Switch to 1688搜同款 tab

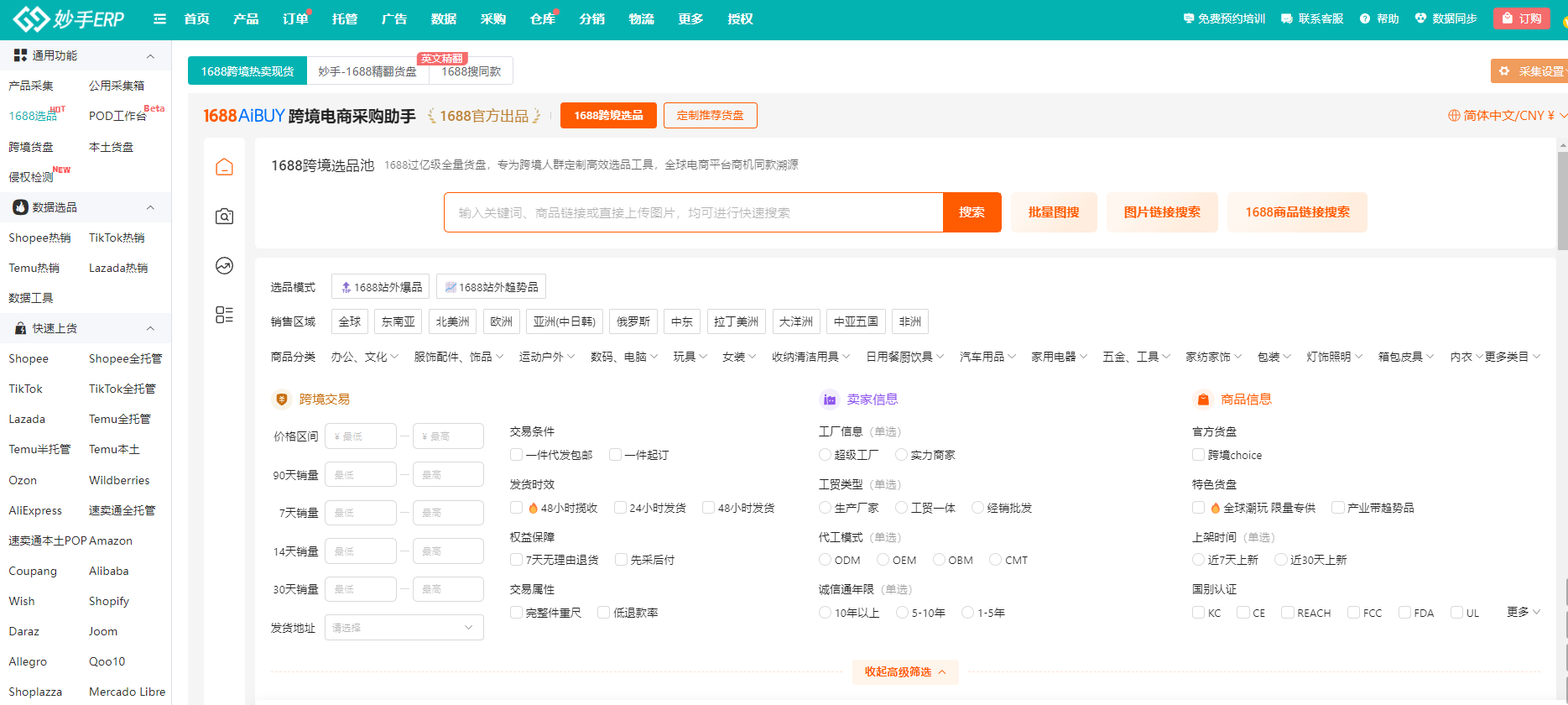(x=471, y=71)
